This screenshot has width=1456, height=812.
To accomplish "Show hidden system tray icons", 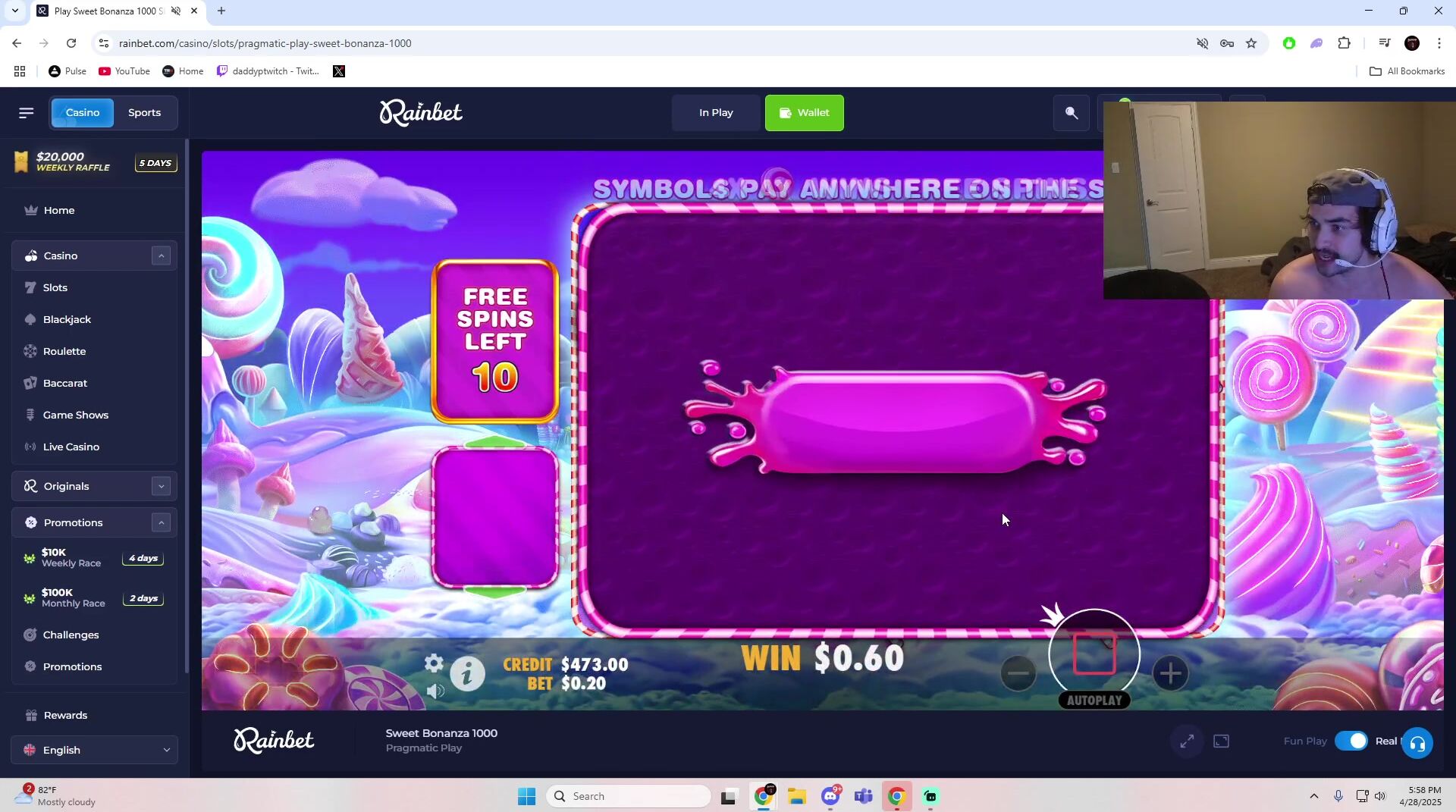I will tap(1313, 796).
